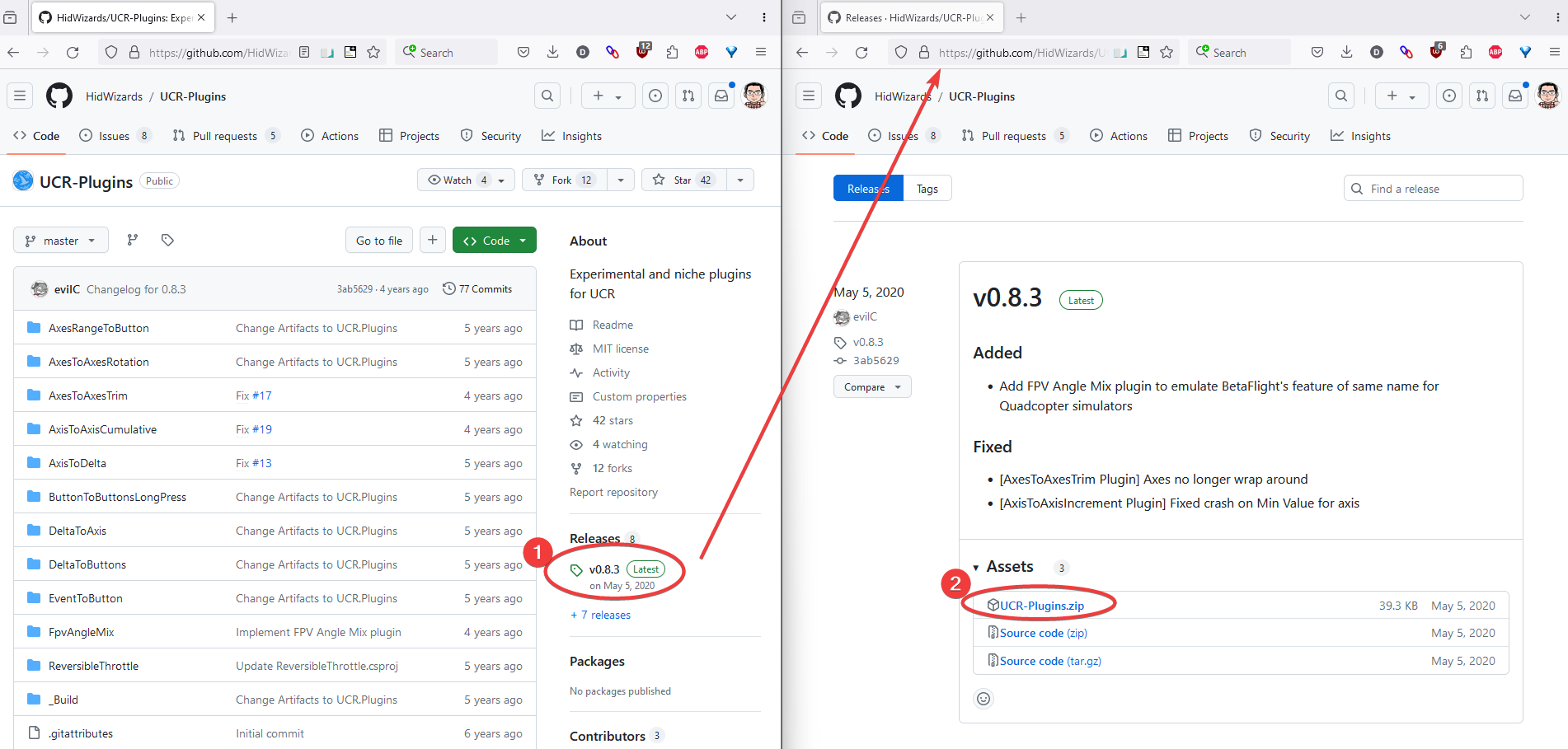This screenshot has height=749, width=1568.
Task: Open pull requests shortcut icon in left window header
Action: (x=688, y=96)
